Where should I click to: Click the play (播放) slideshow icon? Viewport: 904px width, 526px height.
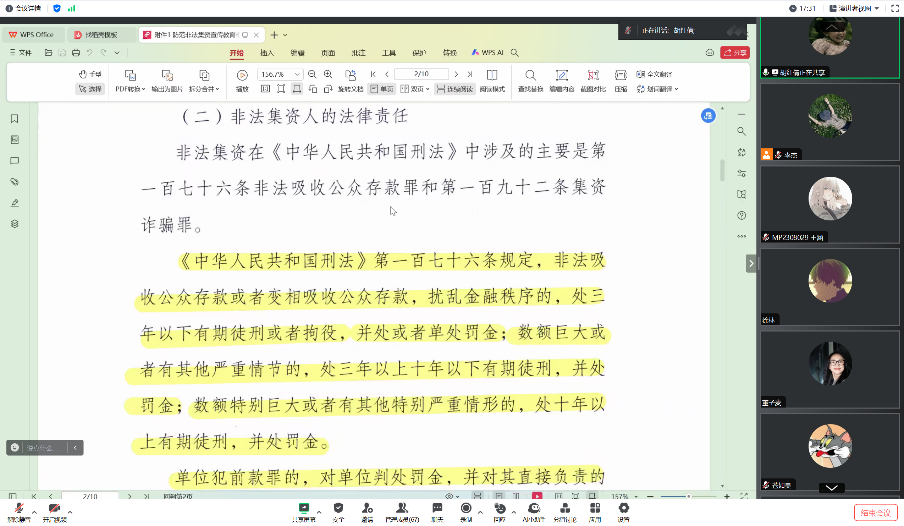click(x=242, y=80)
